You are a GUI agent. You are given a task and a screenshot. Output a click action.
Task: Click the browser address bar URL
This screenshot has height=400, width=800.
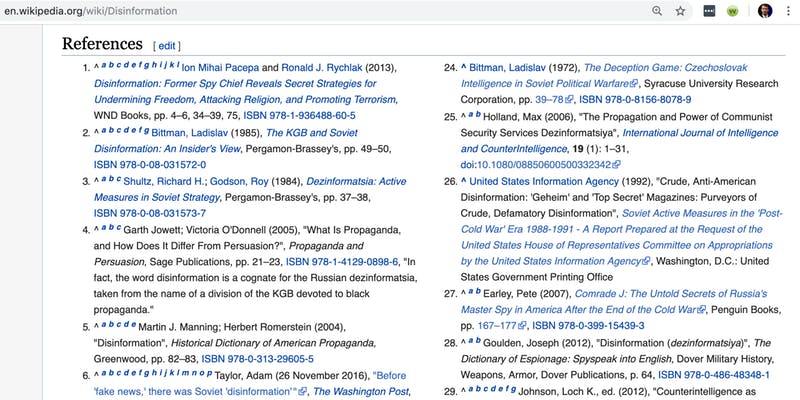coord(90,11)
